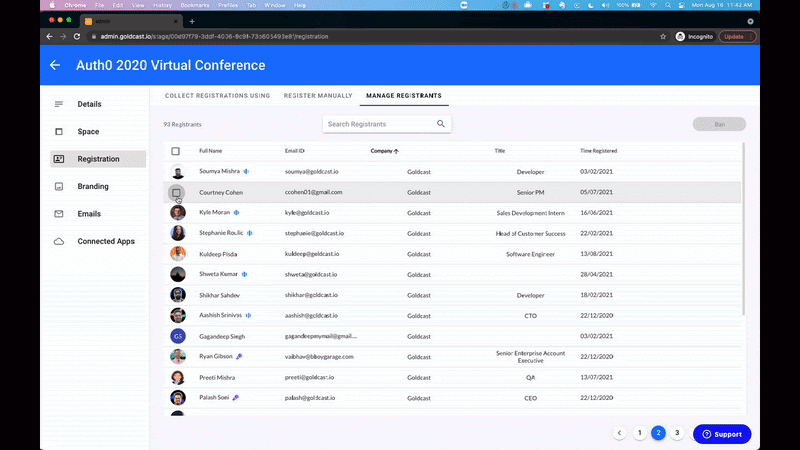Click email ccohen01@gmail.com

click(x=313, y=192)
